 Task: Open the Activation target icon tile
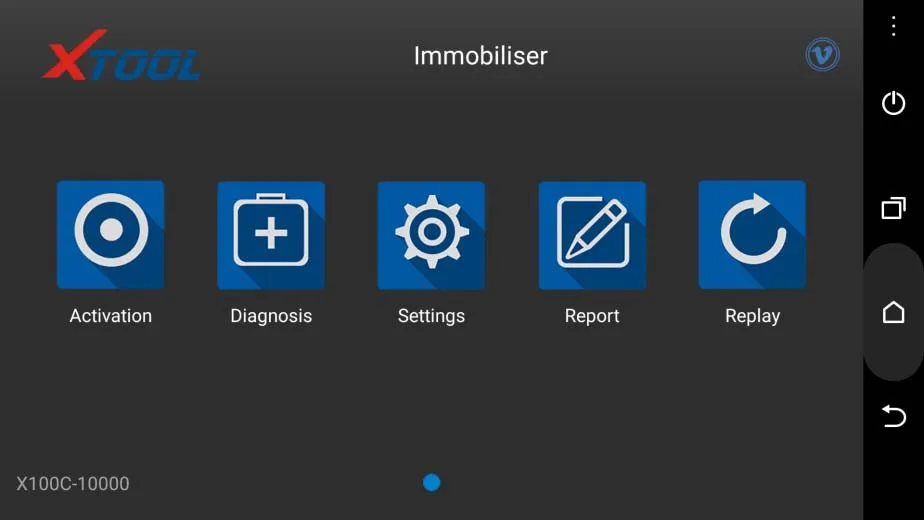click(x=110, y=235)
